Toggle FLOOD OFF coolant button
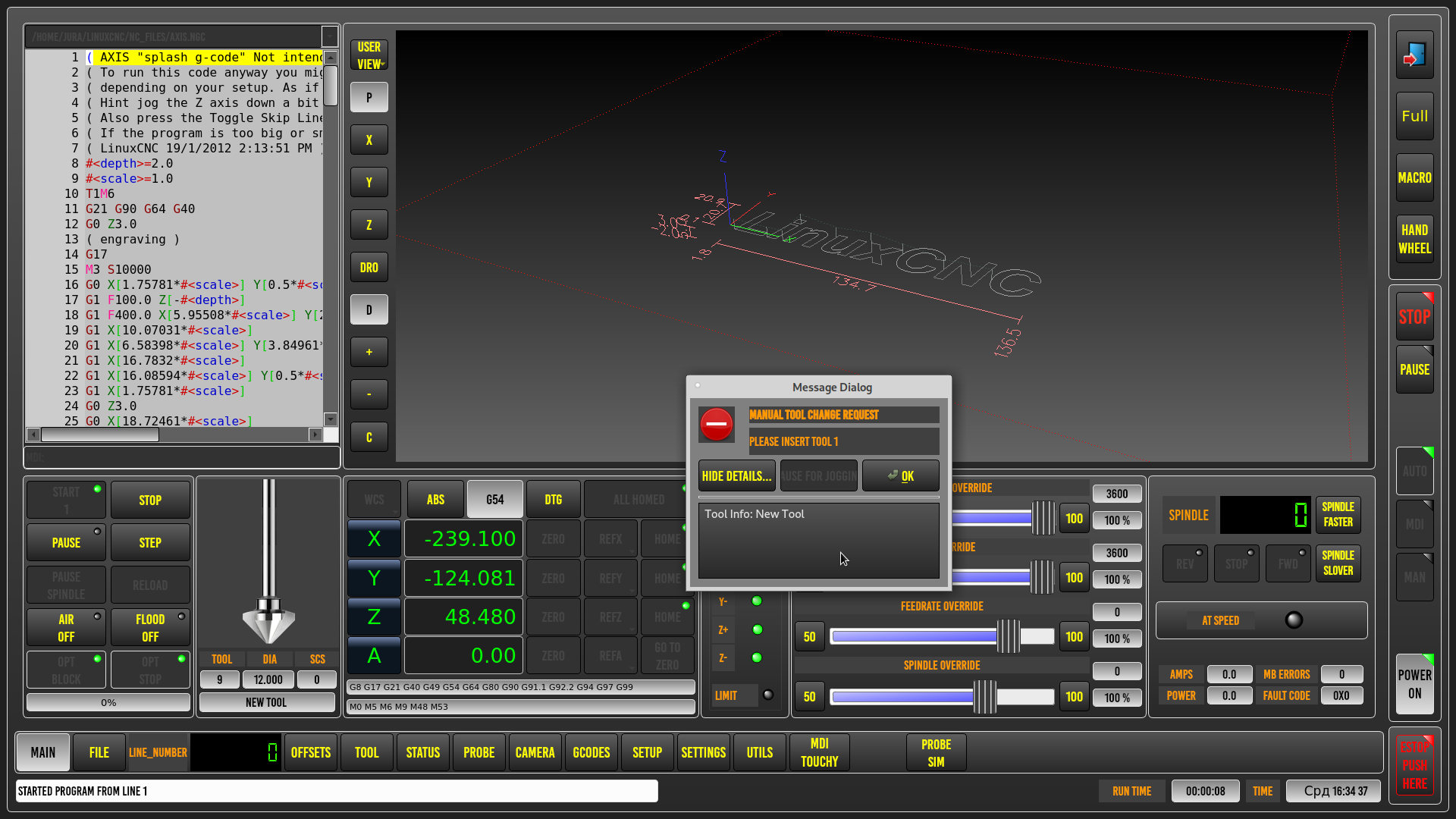 [x=150, y=628]
